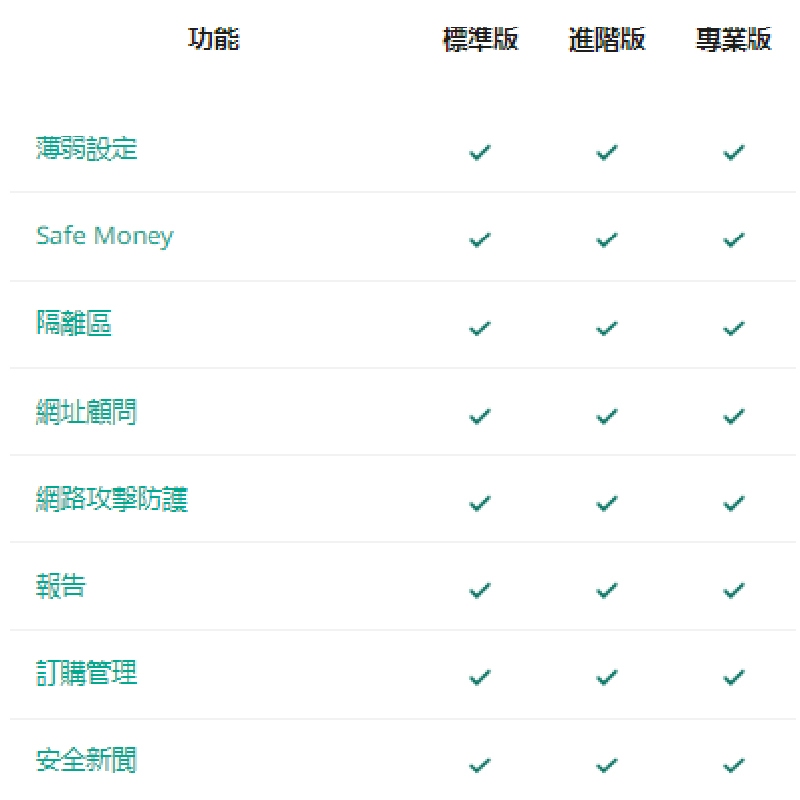Click 專業版 checkmark for 安全新聞

pyautogui.click(x=734, y=766)
